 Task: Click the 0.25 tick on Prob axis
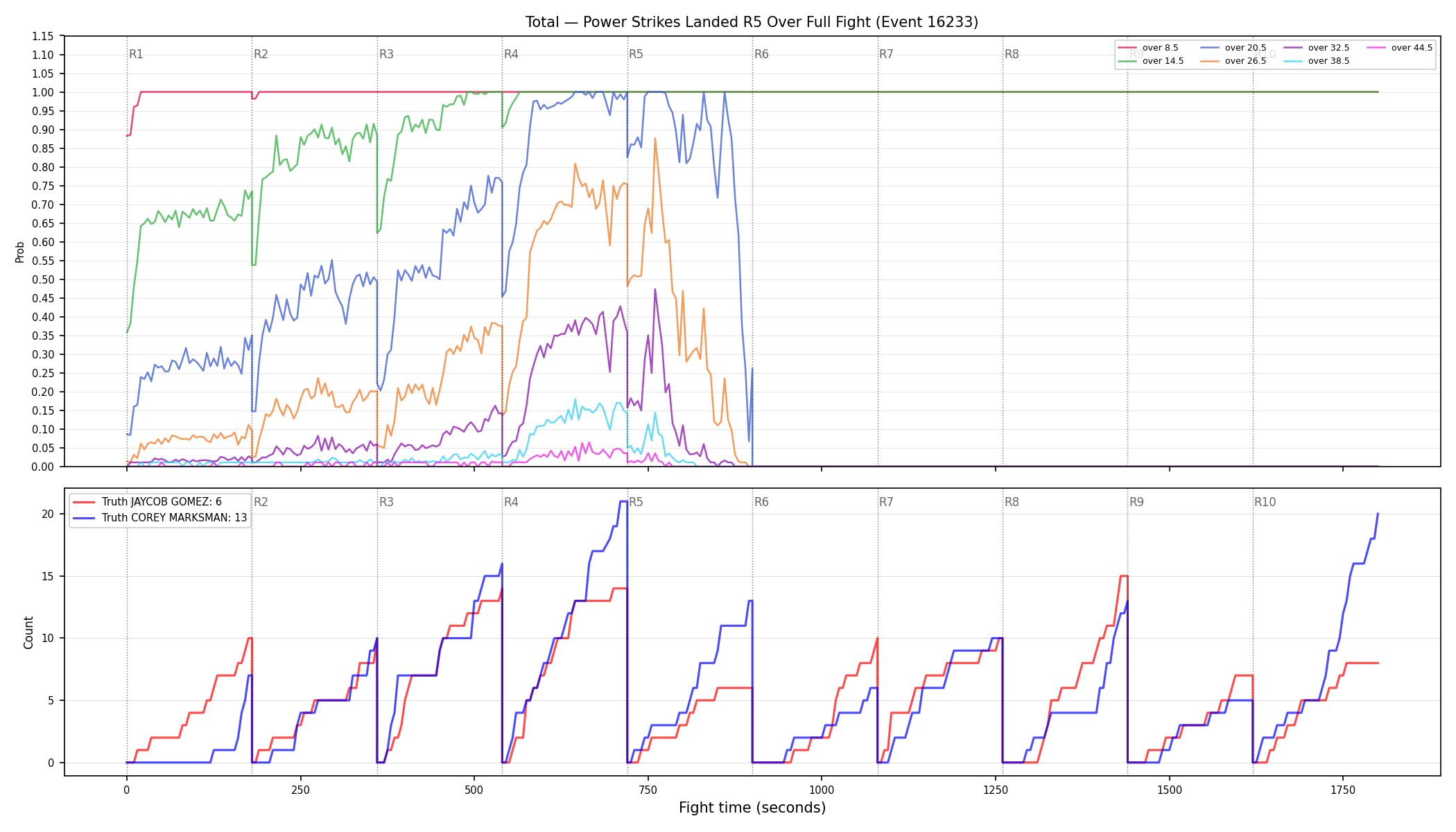tap(42, 373)
